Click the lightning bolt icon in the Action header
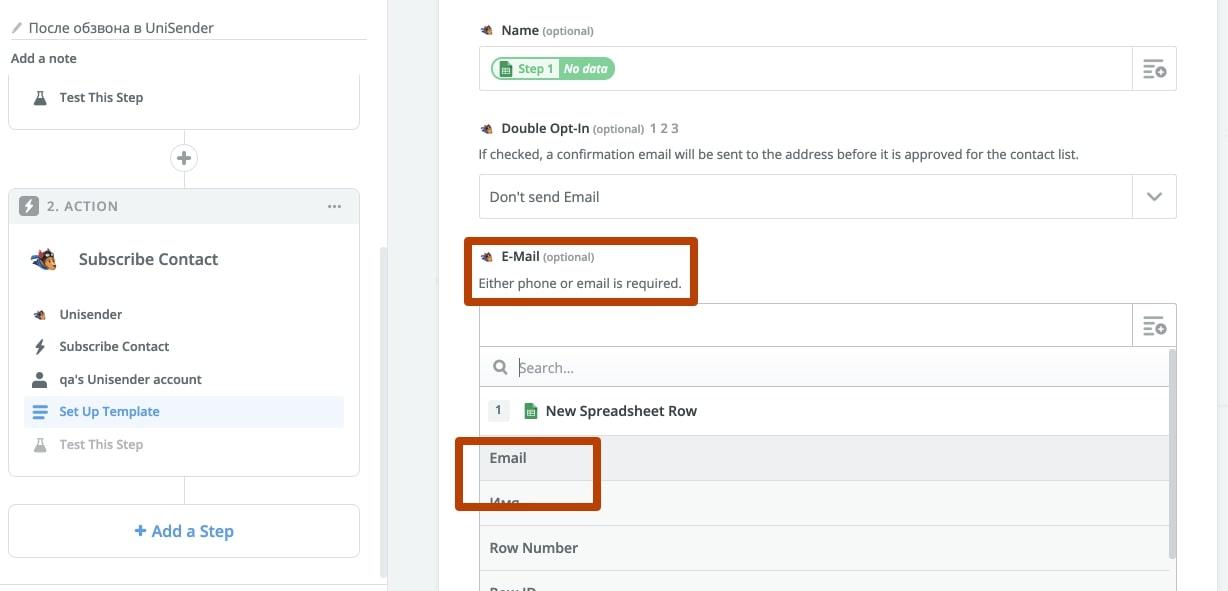 pos(29,206)
